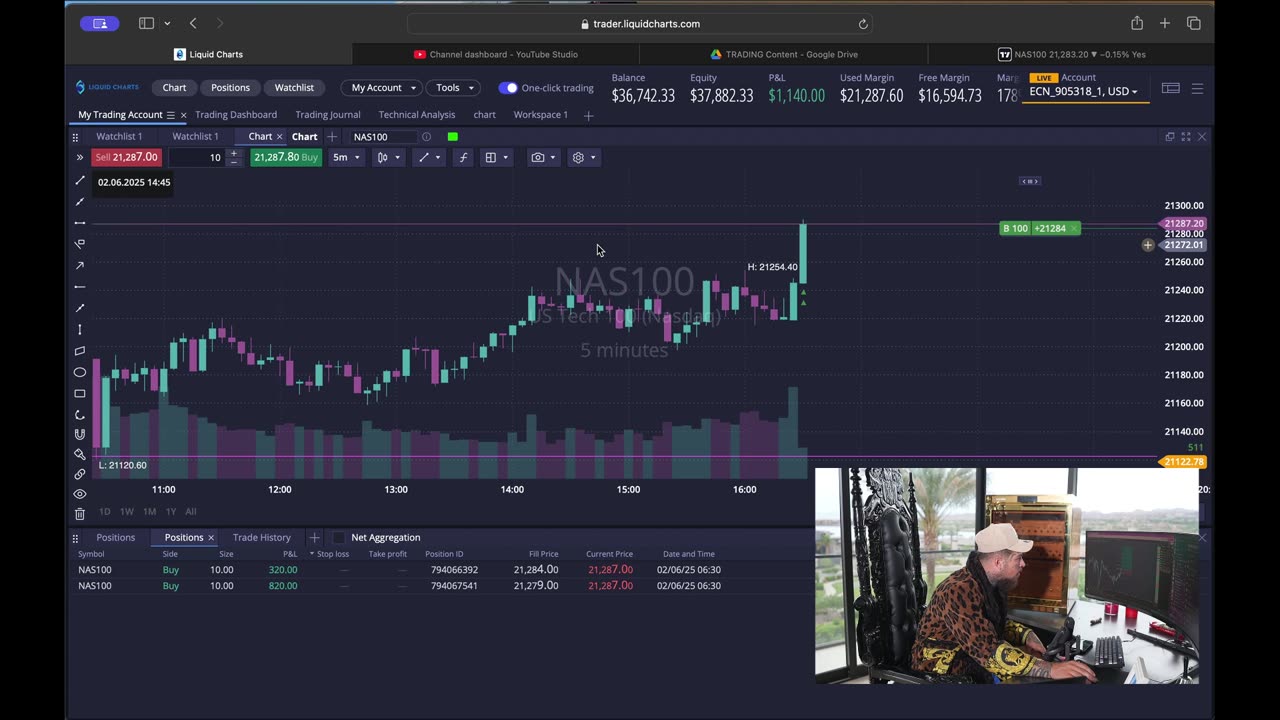Select the rectangle drawing tool
The image size is (1280, 720).
[x=80, y=393]
